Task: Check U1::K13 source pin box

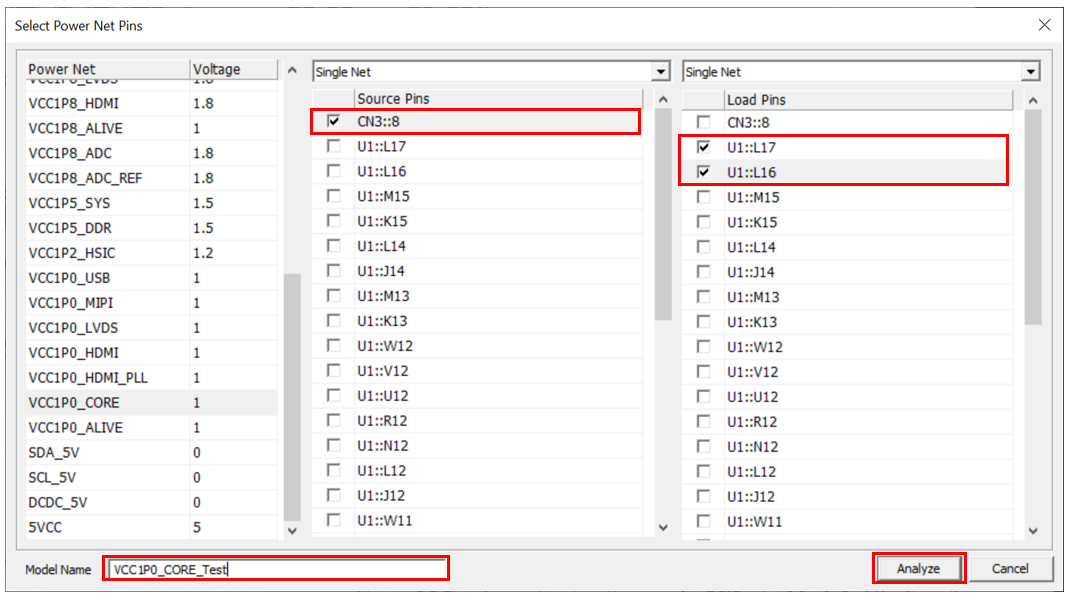Action: click(333, 321)
